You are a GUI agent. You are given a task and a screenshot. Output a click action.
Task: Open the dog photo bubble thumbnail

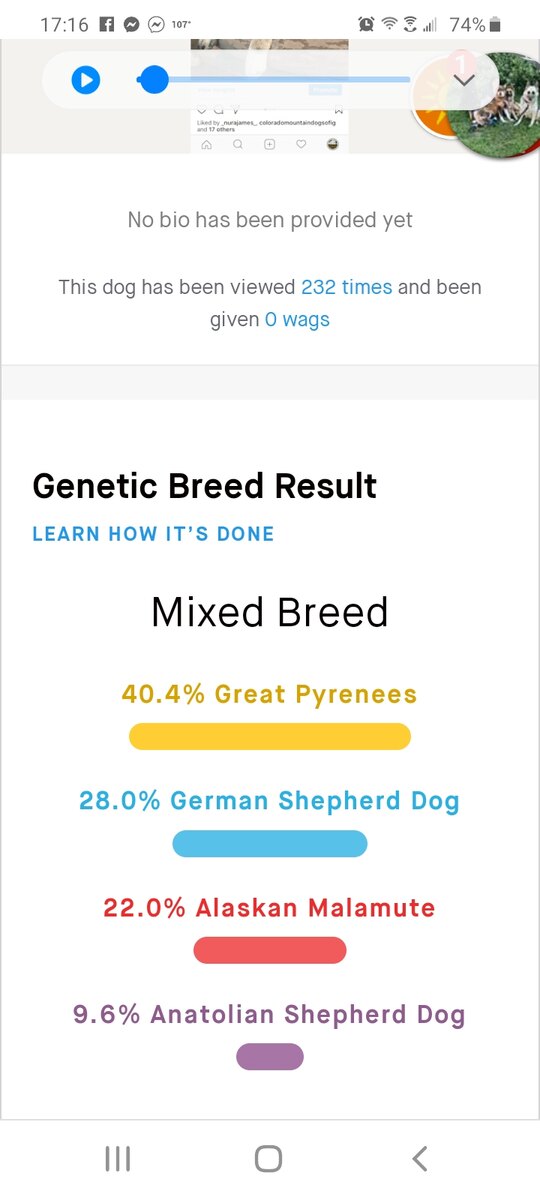(x=493, y=105)
